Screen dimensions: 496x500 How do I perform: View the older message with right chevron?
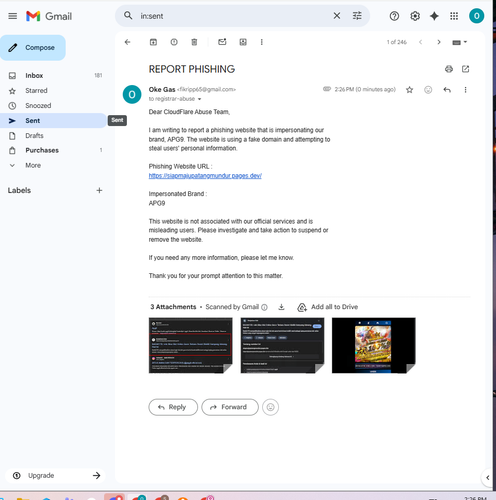tap(439, 42)
